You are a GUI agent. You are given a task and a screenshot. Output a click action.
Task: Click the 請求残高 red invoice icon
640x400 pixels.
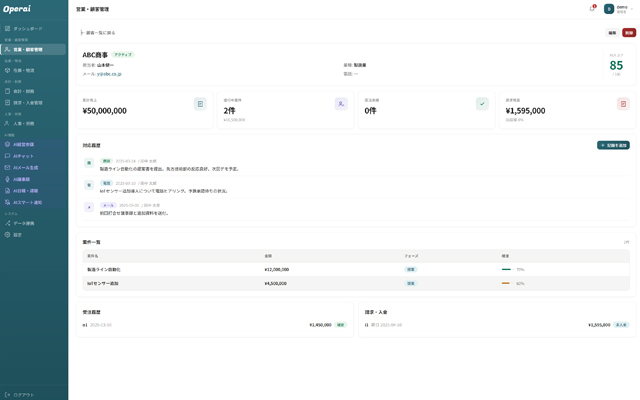pyautogui.click(x=623, y=104)
